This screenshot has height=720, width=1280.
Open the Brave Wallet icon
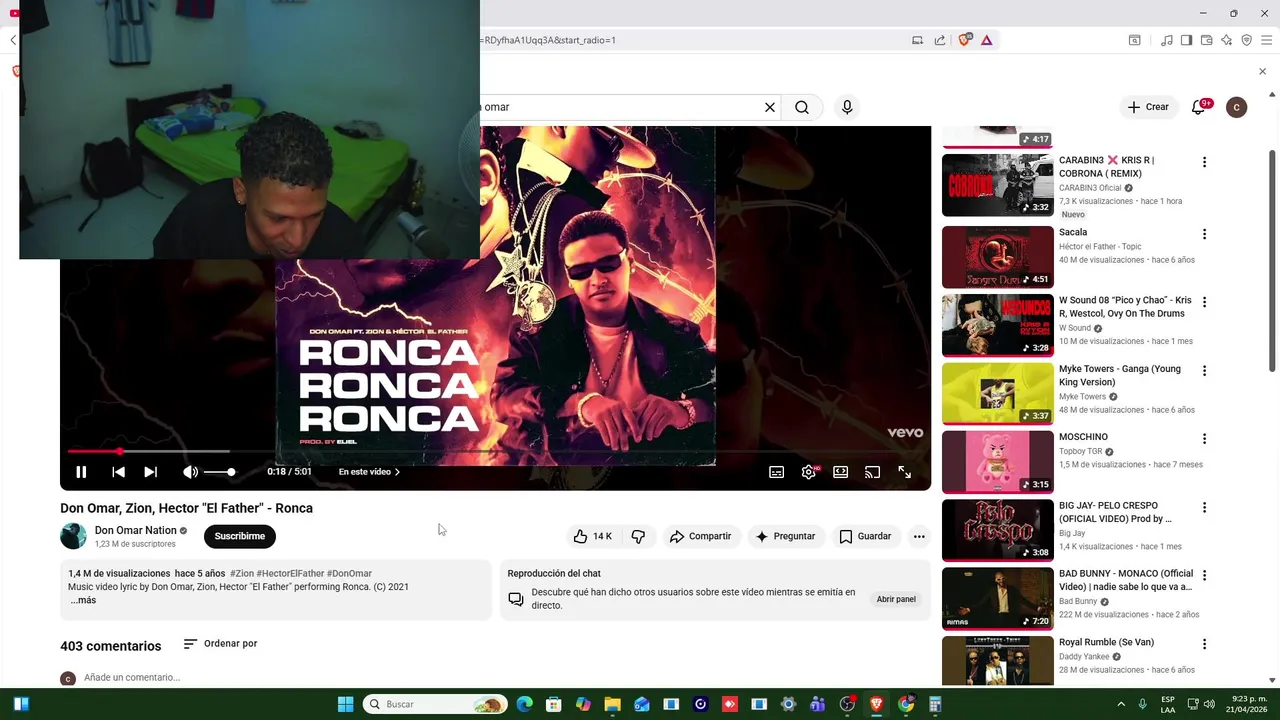point(1206,40)
